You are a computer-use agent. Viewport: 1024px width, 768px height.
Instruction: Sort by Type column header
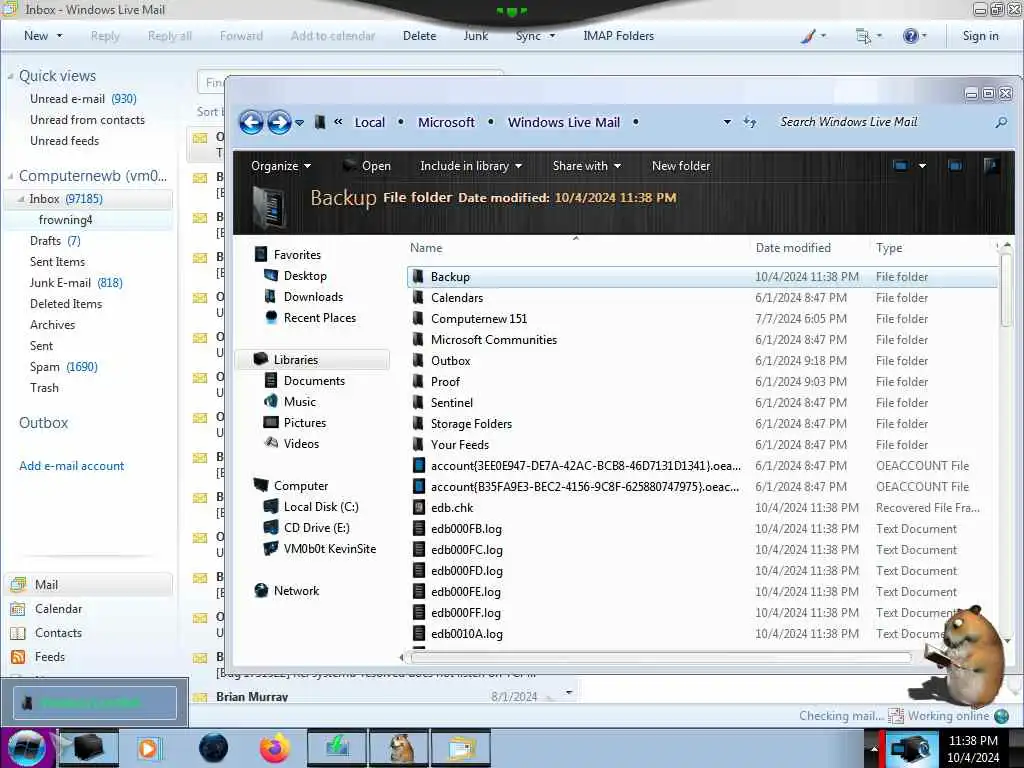[x=889, y=248]
